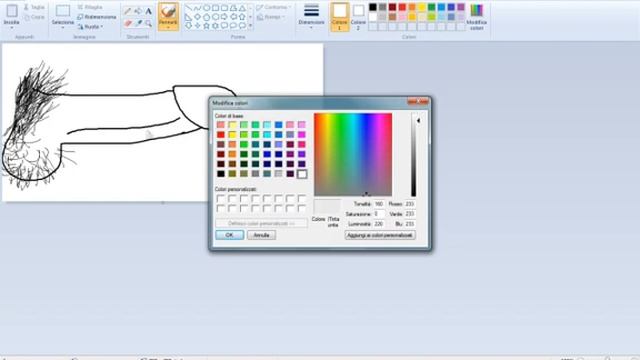Choose the down arrow shape
The image size is (640, 360).
[x=188, y=26]
